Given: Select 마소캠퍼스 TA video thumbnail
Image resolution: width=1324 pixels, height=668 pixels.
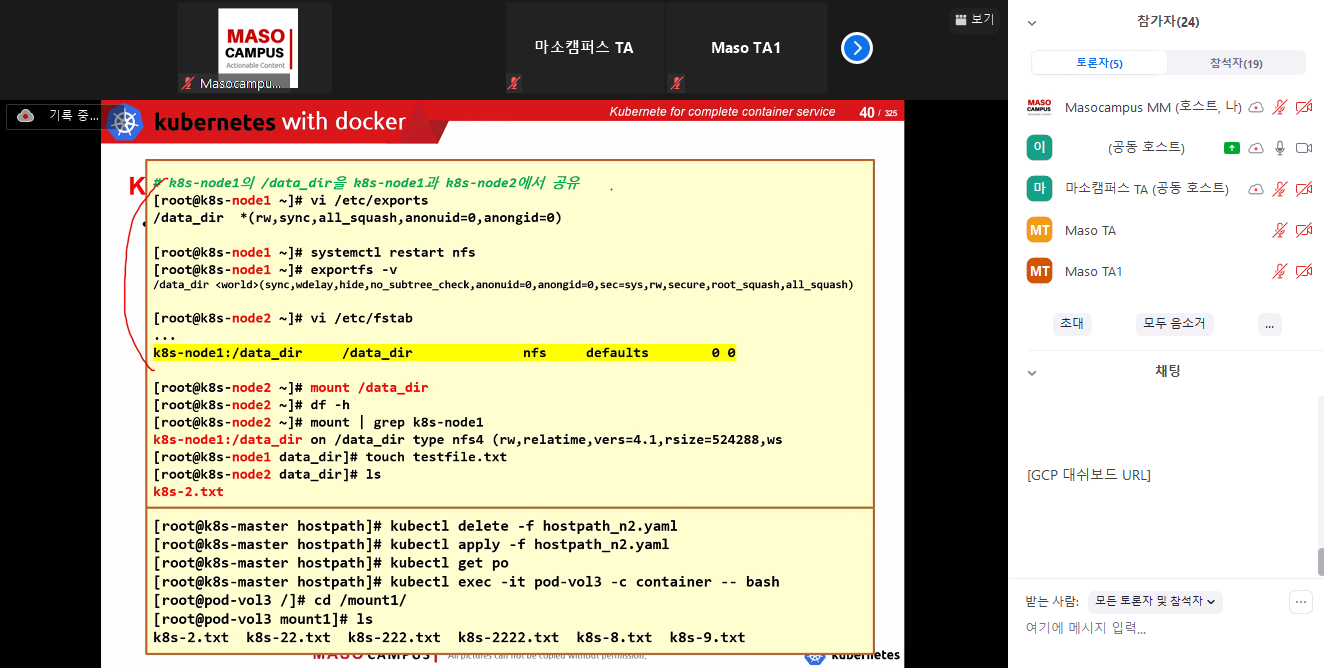Looking at the screenshot, I should (x=584, y=48).
